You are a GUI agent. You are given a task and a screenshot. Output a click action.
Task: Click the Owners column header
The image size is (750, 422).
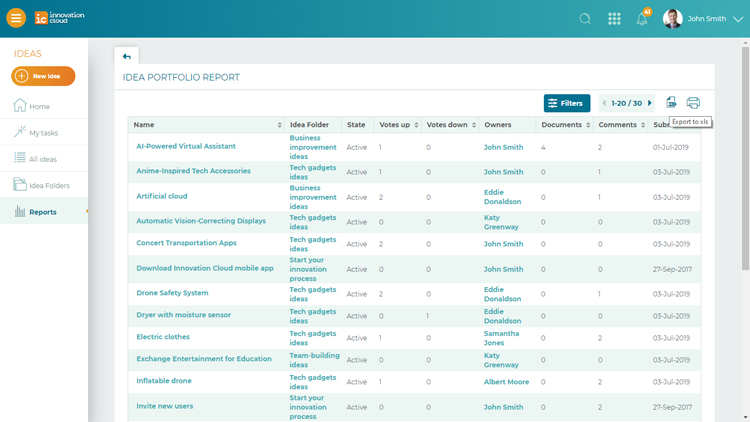497,125
